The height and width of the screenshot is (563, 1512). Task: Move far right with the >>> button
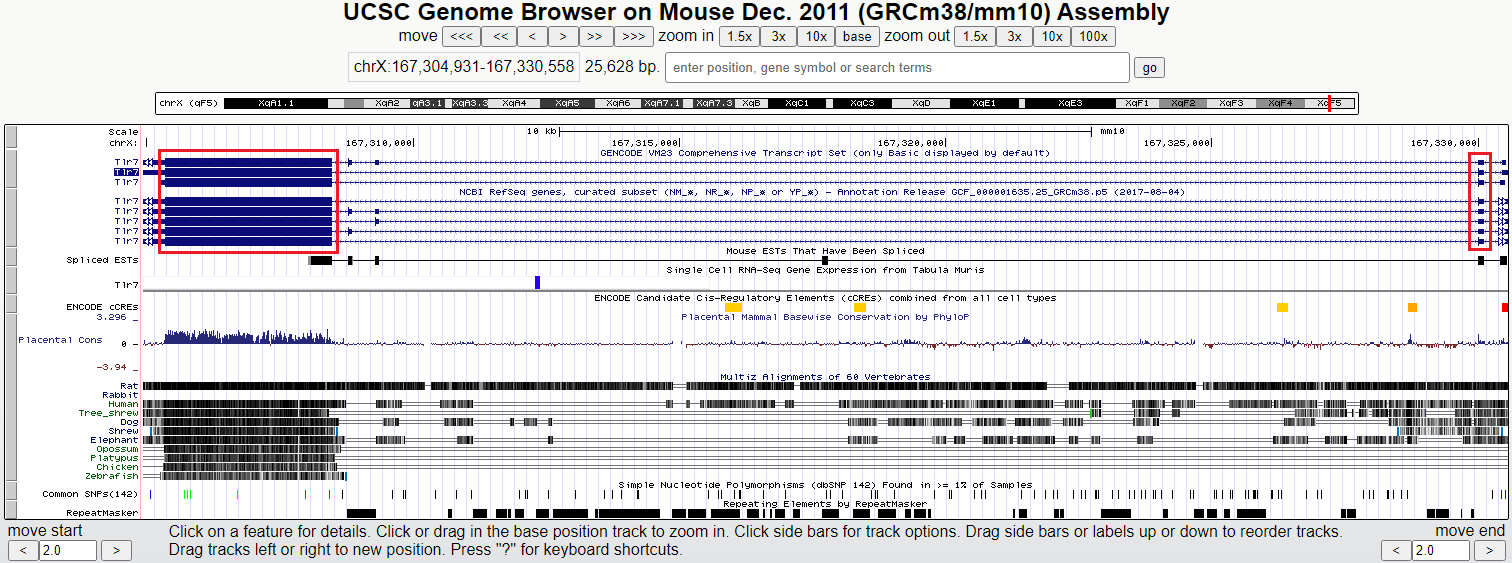point(633,37)
